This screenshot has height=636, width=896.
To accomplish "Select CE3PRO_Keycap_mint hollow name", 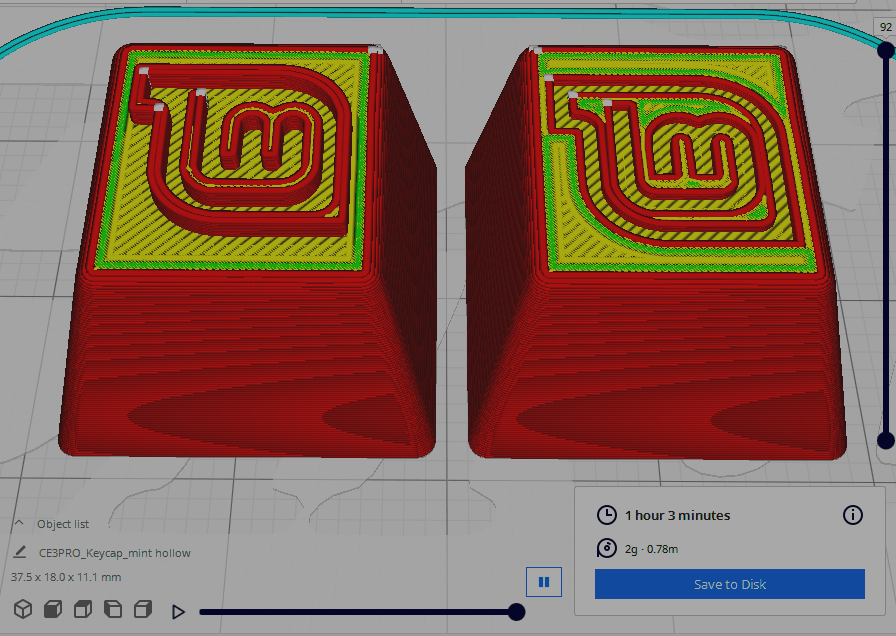I will [115, 553].
